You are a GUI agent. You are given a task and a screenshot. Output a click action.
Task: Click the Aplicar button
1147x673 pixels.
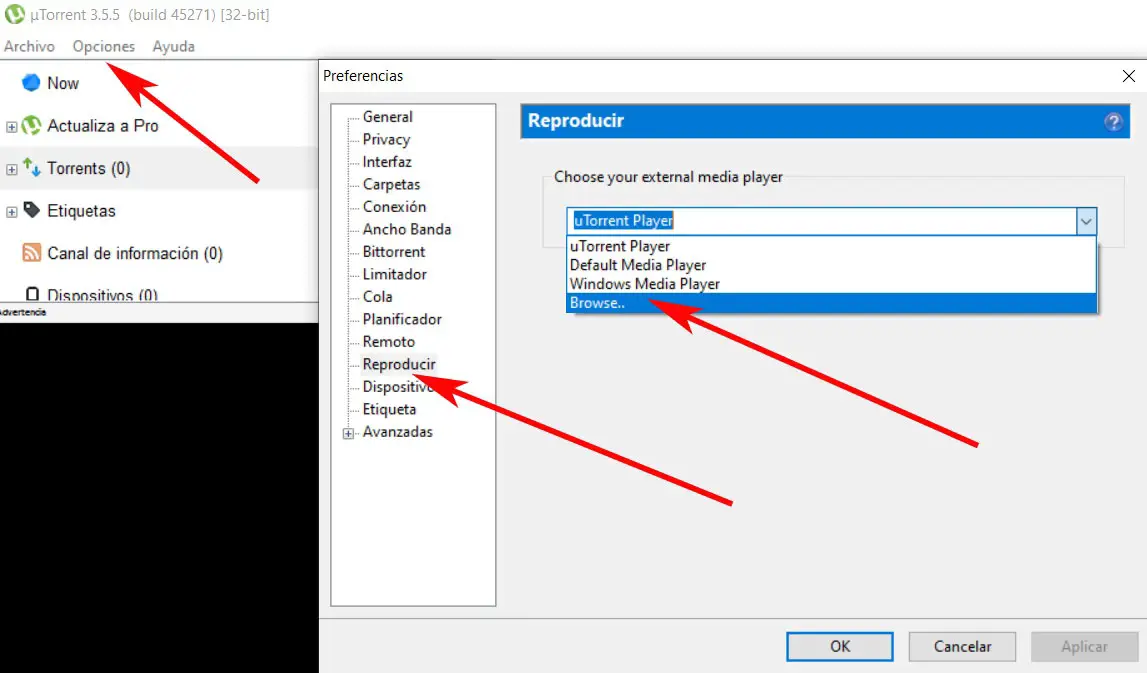(x=1084, y=646)
